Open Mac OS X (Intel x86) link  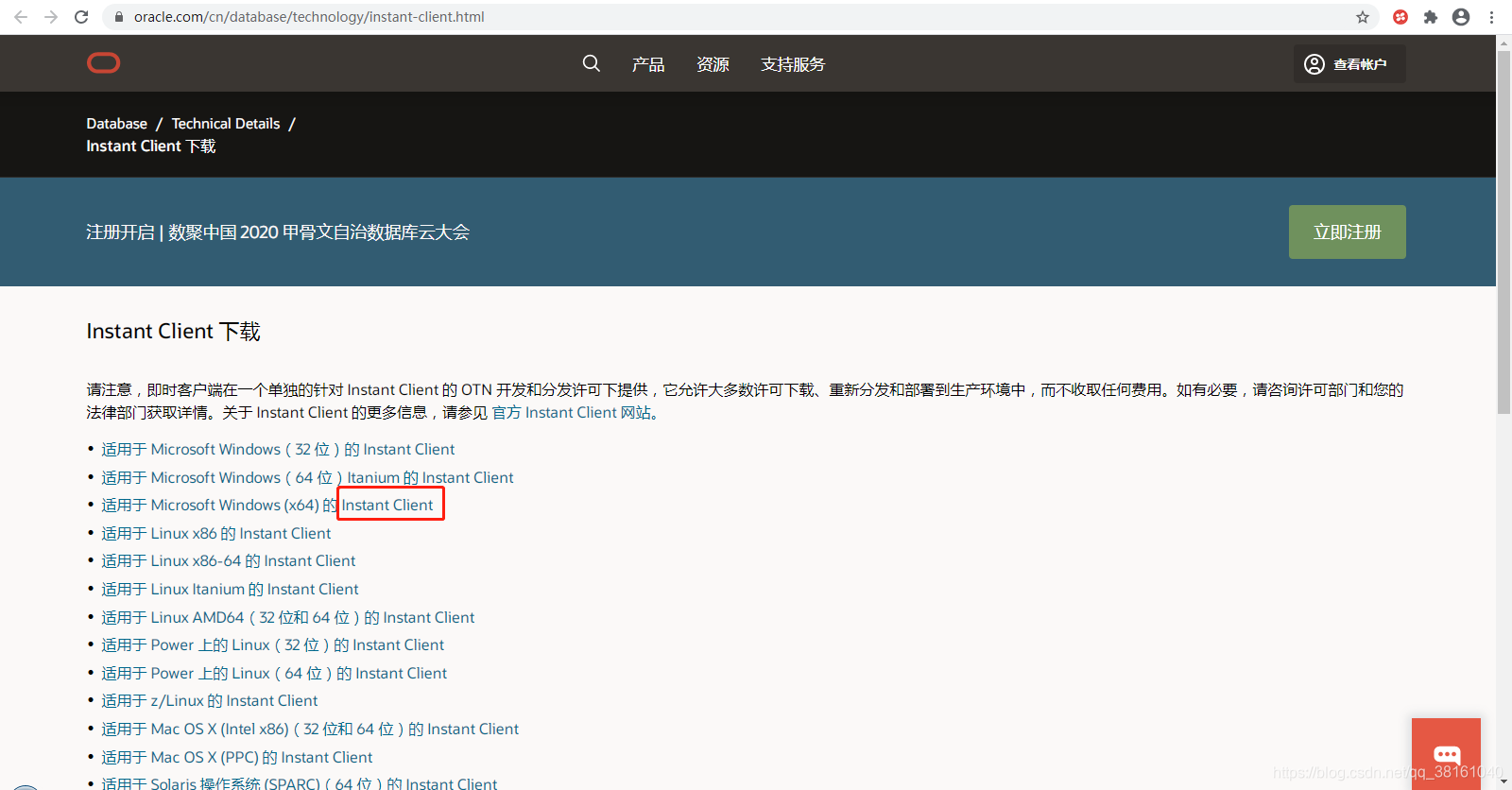point(310,730)
